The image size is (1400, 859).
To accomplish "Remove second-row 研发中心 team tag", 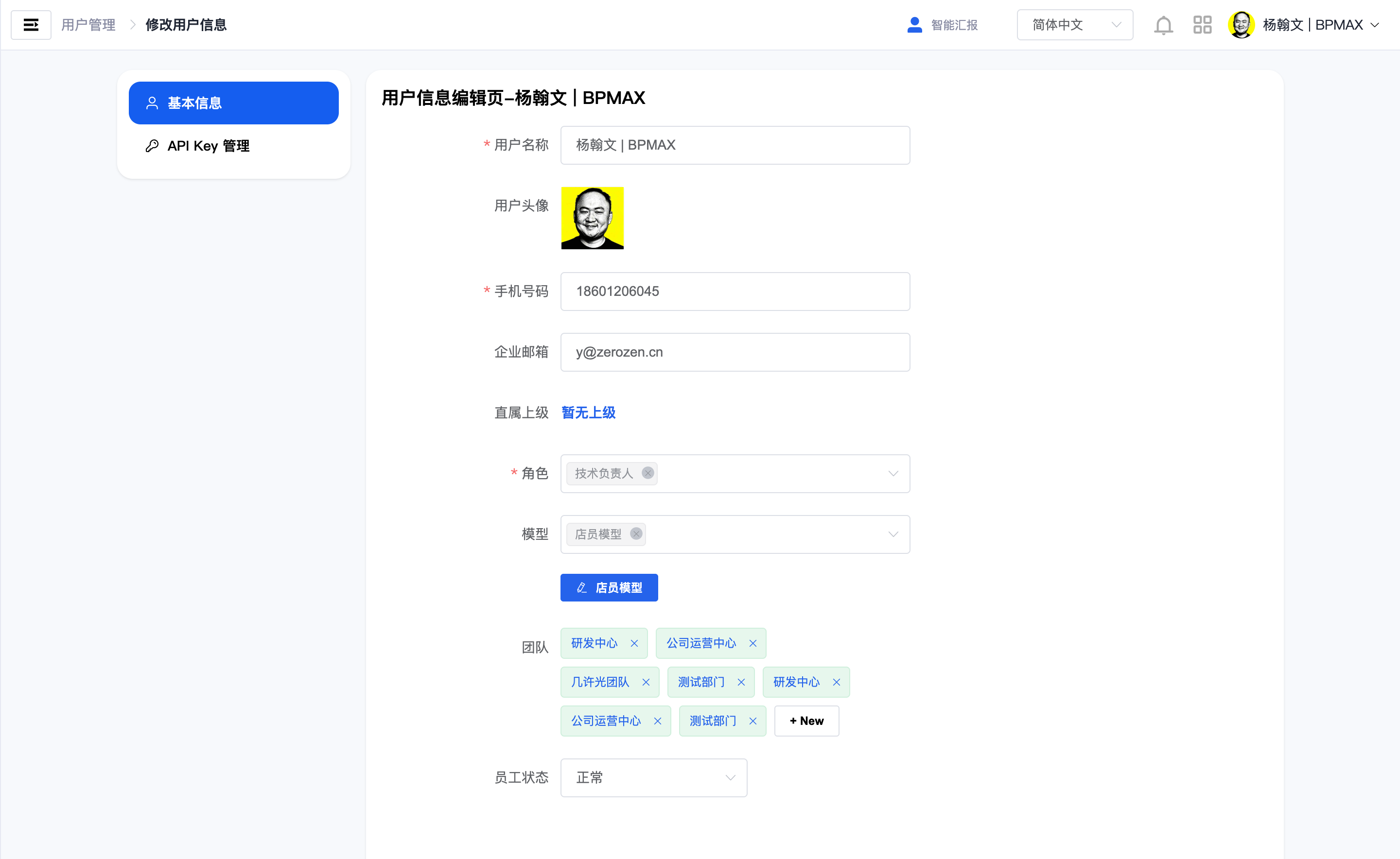I will [836, 682].
